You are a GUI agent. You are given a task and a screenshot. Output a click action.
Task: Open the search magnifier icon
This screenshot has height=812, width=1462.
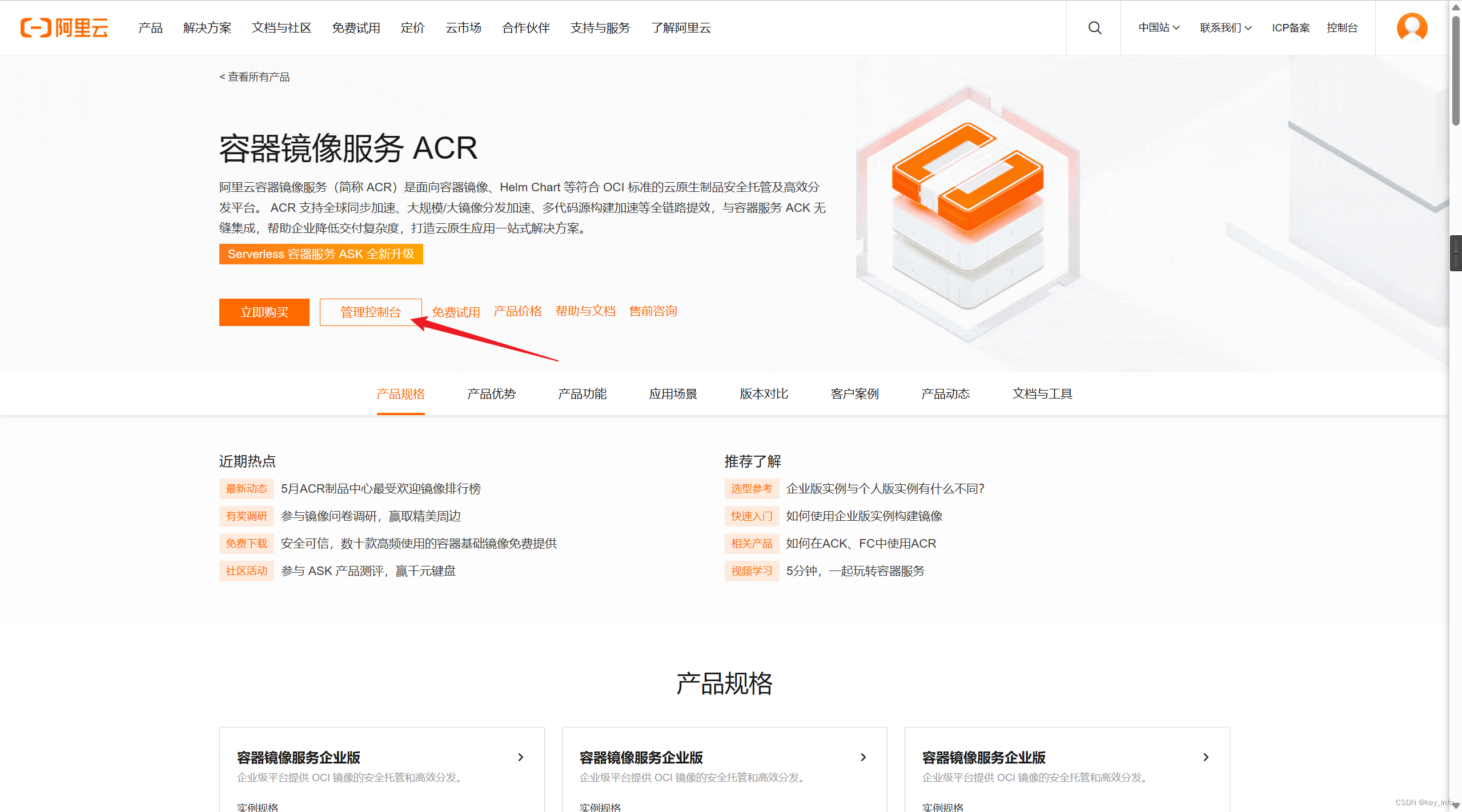pos(1094,27)
